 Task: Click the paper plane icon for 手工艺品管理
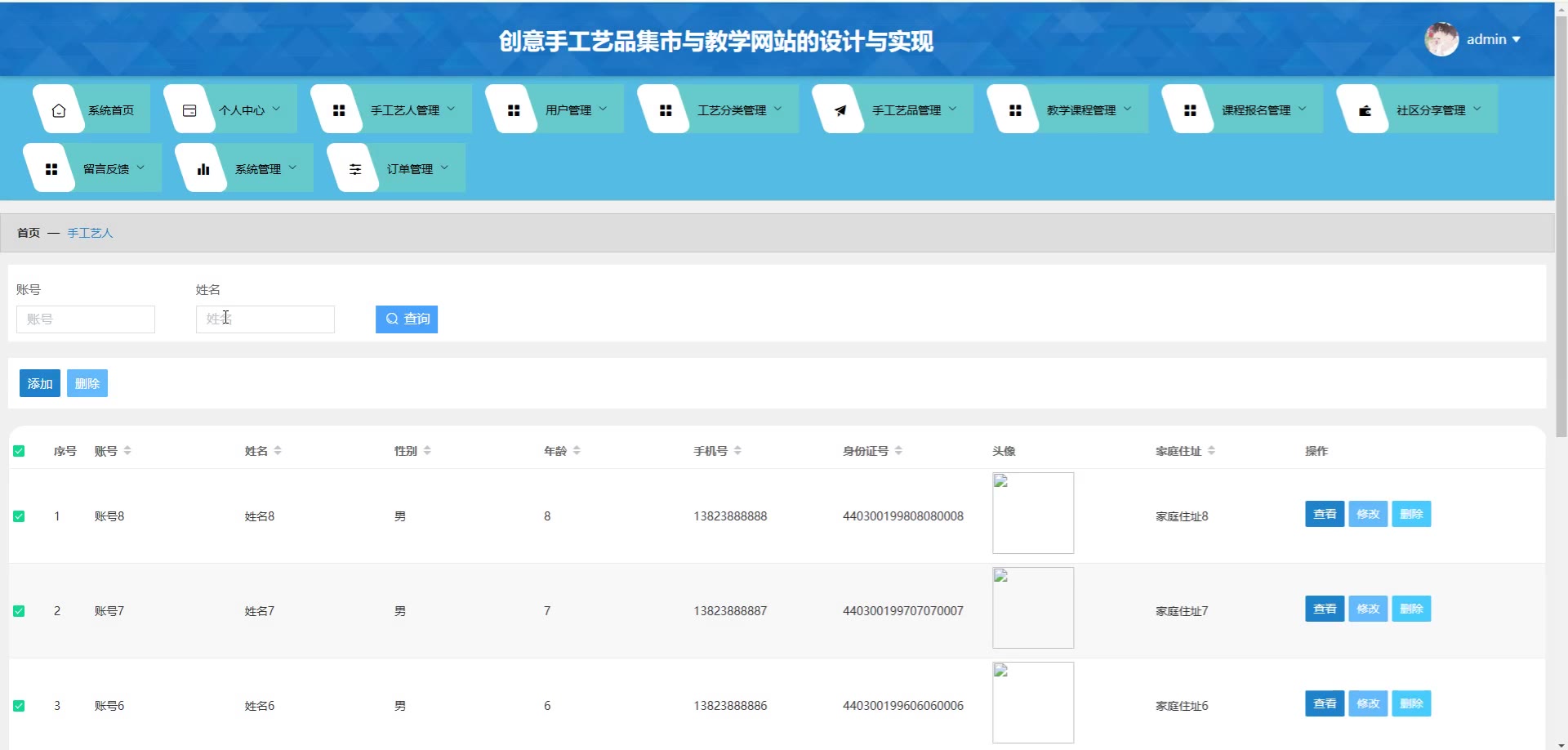(840, 110)
